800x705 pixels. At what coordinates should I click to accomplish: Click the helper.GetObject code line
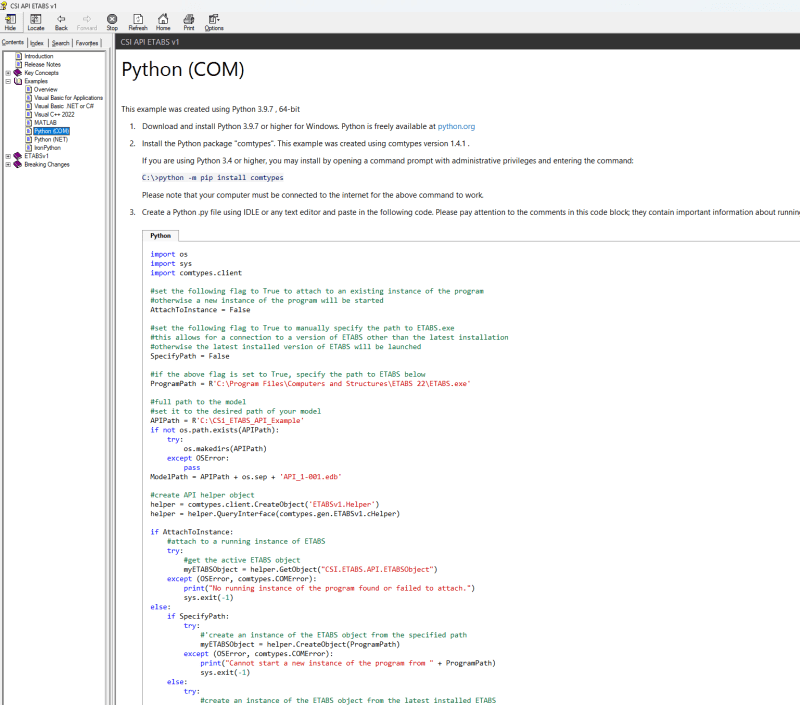pos(310,569)
